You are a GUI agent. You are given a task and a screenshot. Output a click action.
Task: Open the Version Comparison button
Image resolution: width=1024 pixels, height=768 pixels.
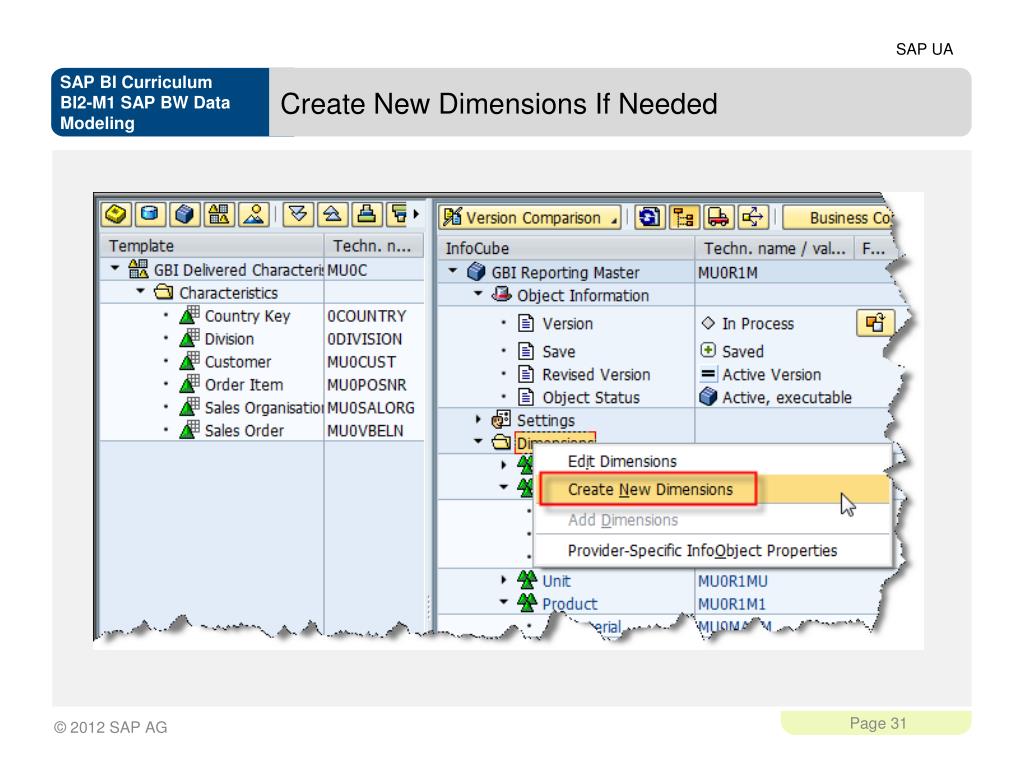click(530, 217)
